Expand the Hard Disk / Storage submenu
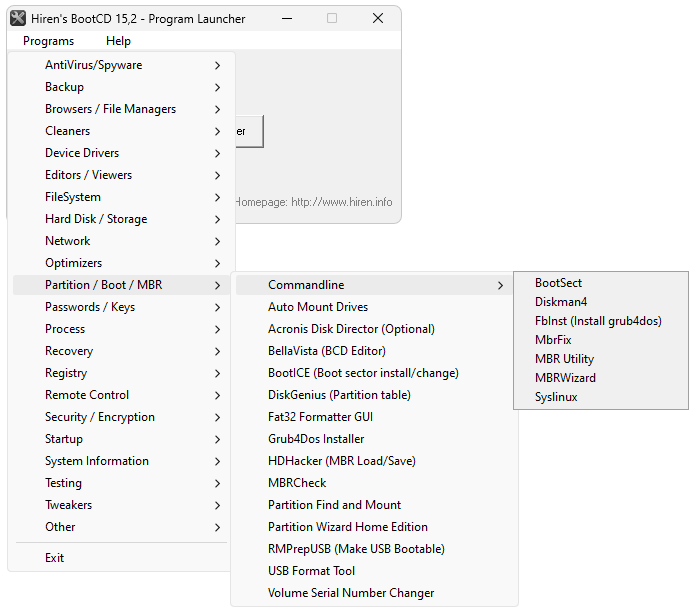This screenshot has height=615, width=695. point(96,219)
